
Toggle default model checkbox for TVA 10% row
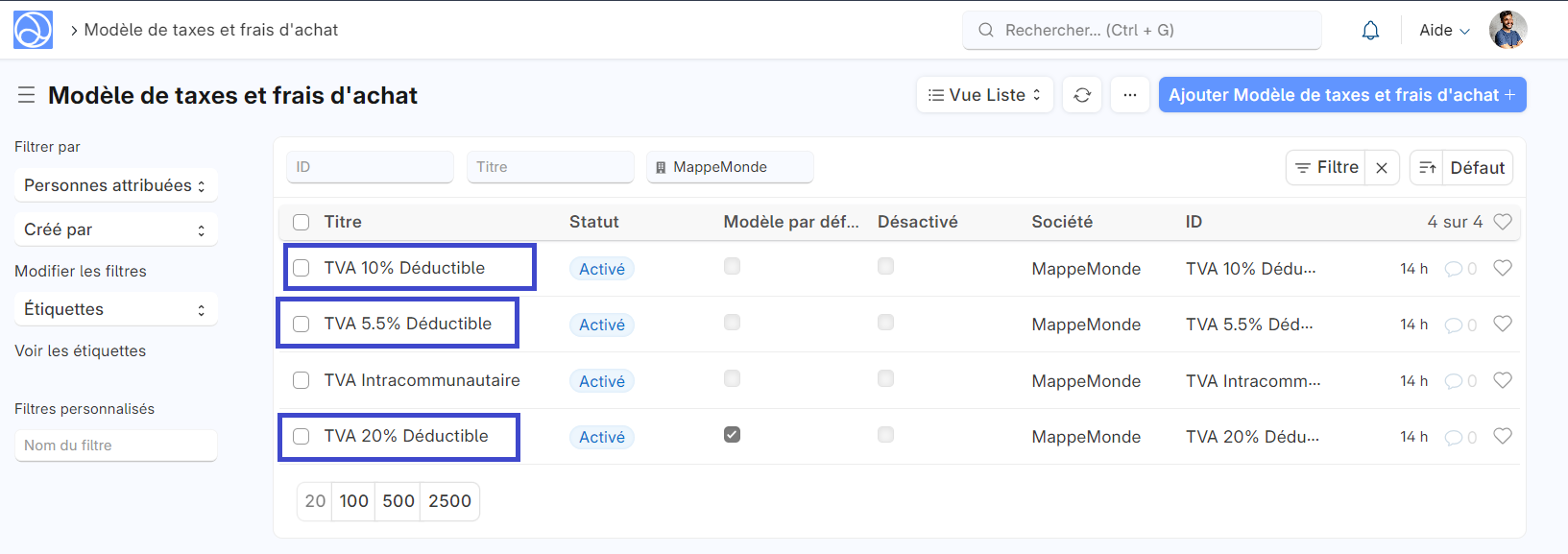pos(732,266)
